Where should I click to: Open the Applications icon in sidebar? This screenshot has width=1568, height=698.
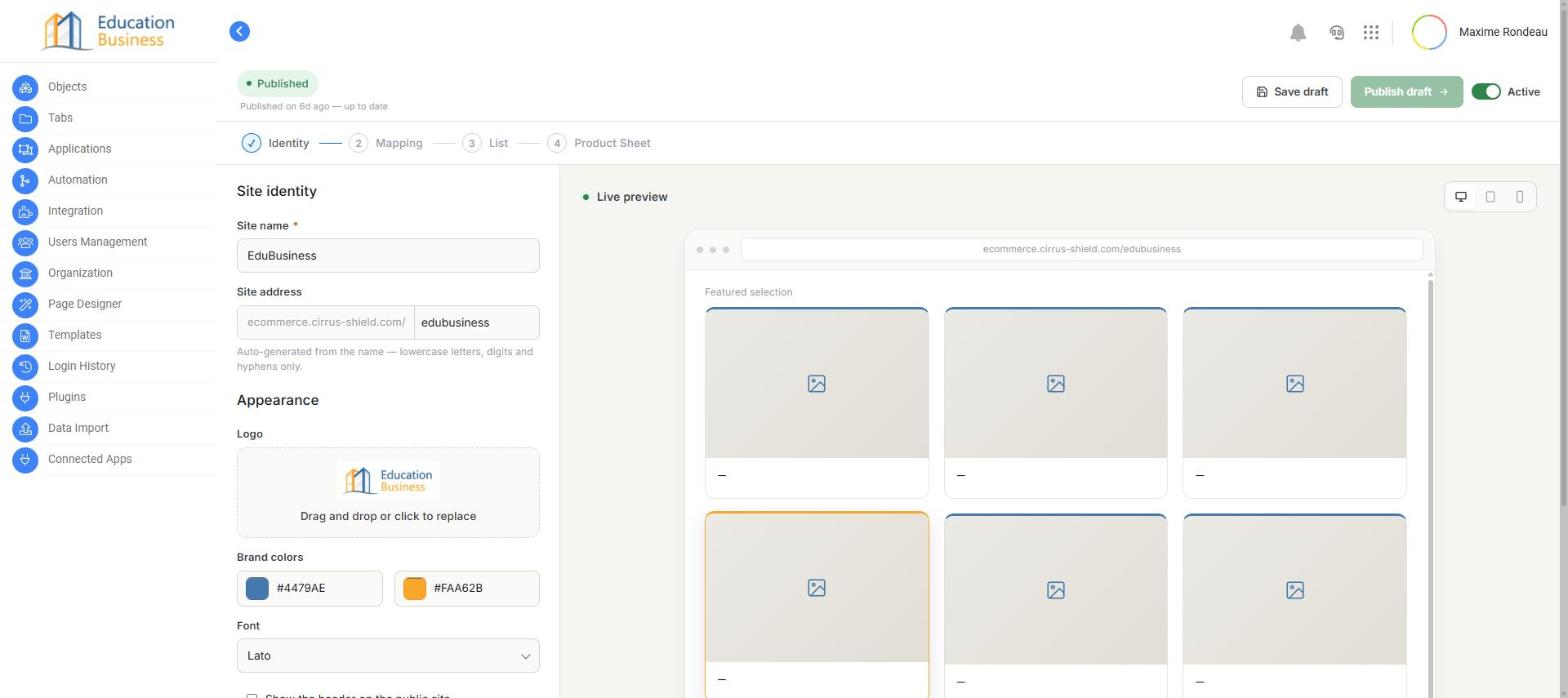point(25,150)
